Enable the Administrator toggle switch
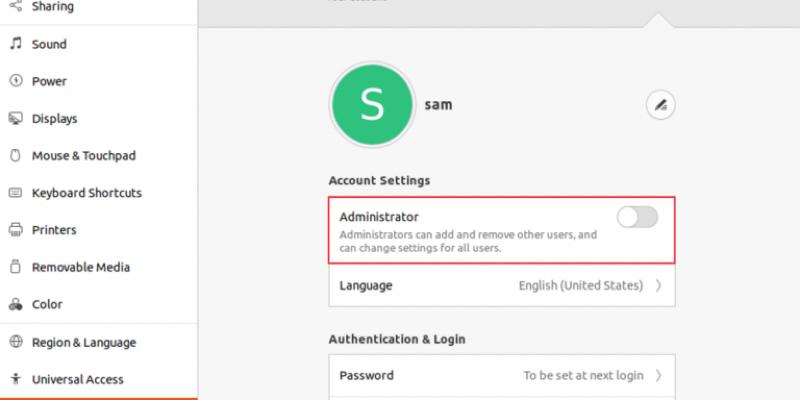 [637, 217]
